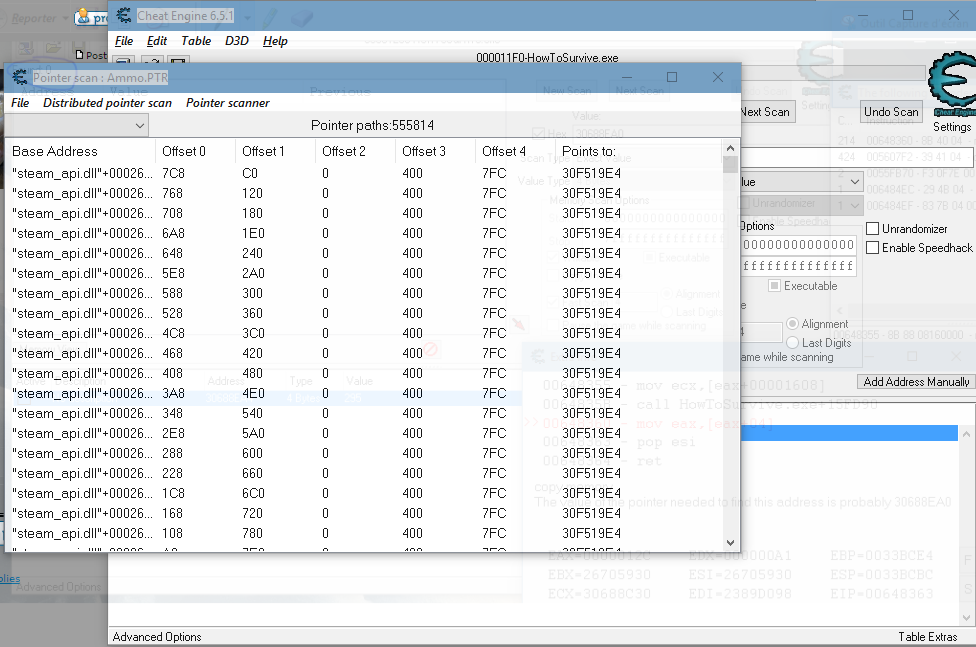Open the D3D menu
The height and width of the screenshot is (647, 976).
(x=237, y=41)
